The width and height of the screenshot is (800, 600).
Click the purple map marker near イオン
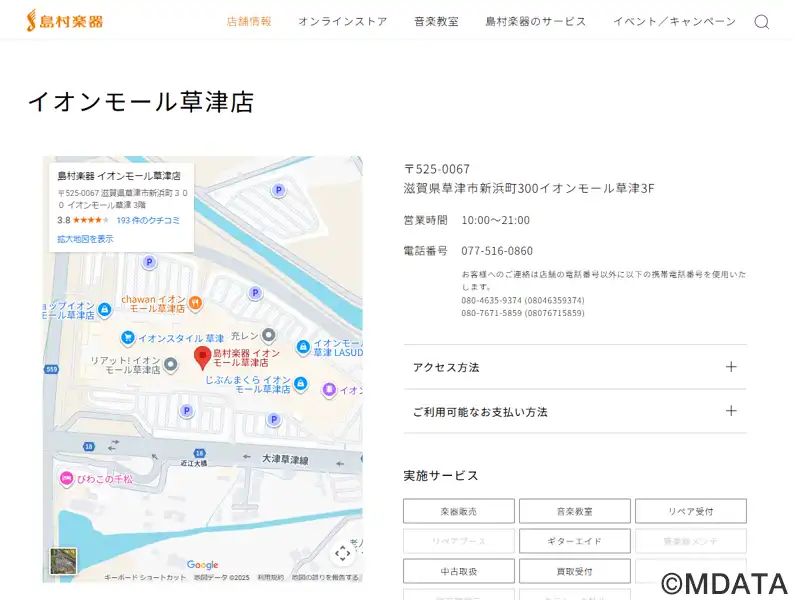[x=330, y=390]
